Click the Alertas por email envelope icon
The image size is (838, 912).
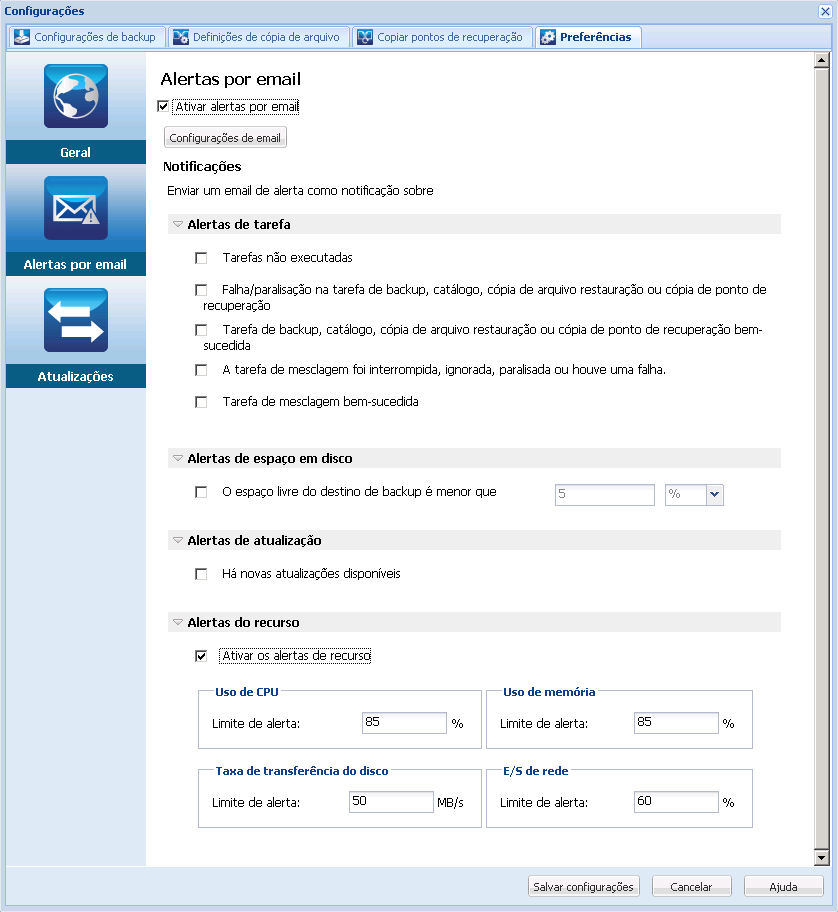pyautogui.click(x=76, y=208)
